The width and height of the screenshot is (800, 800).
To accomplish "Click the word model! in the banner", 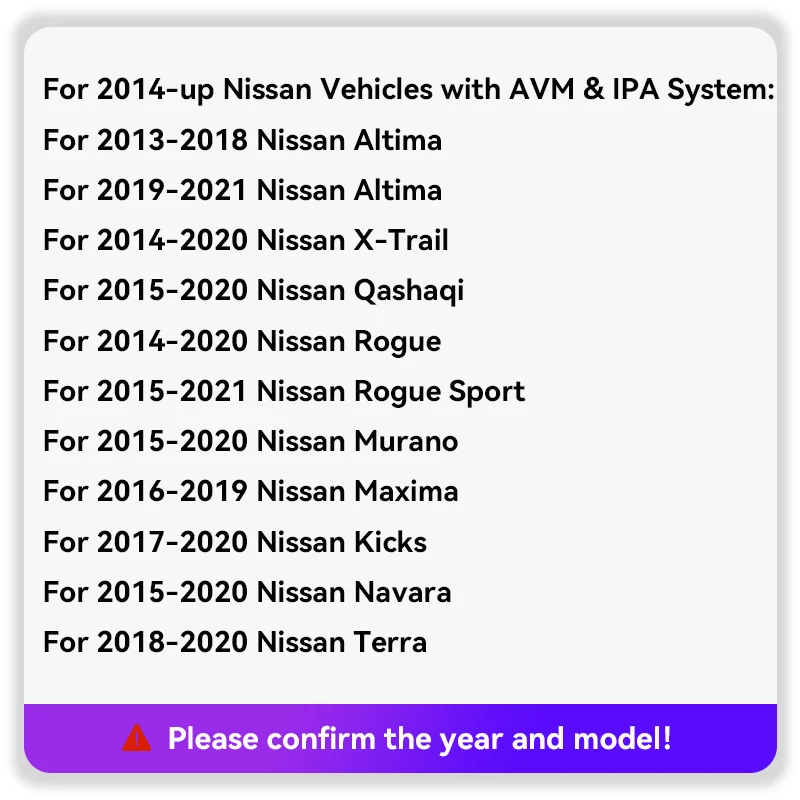I will click(x=622, y=738).
